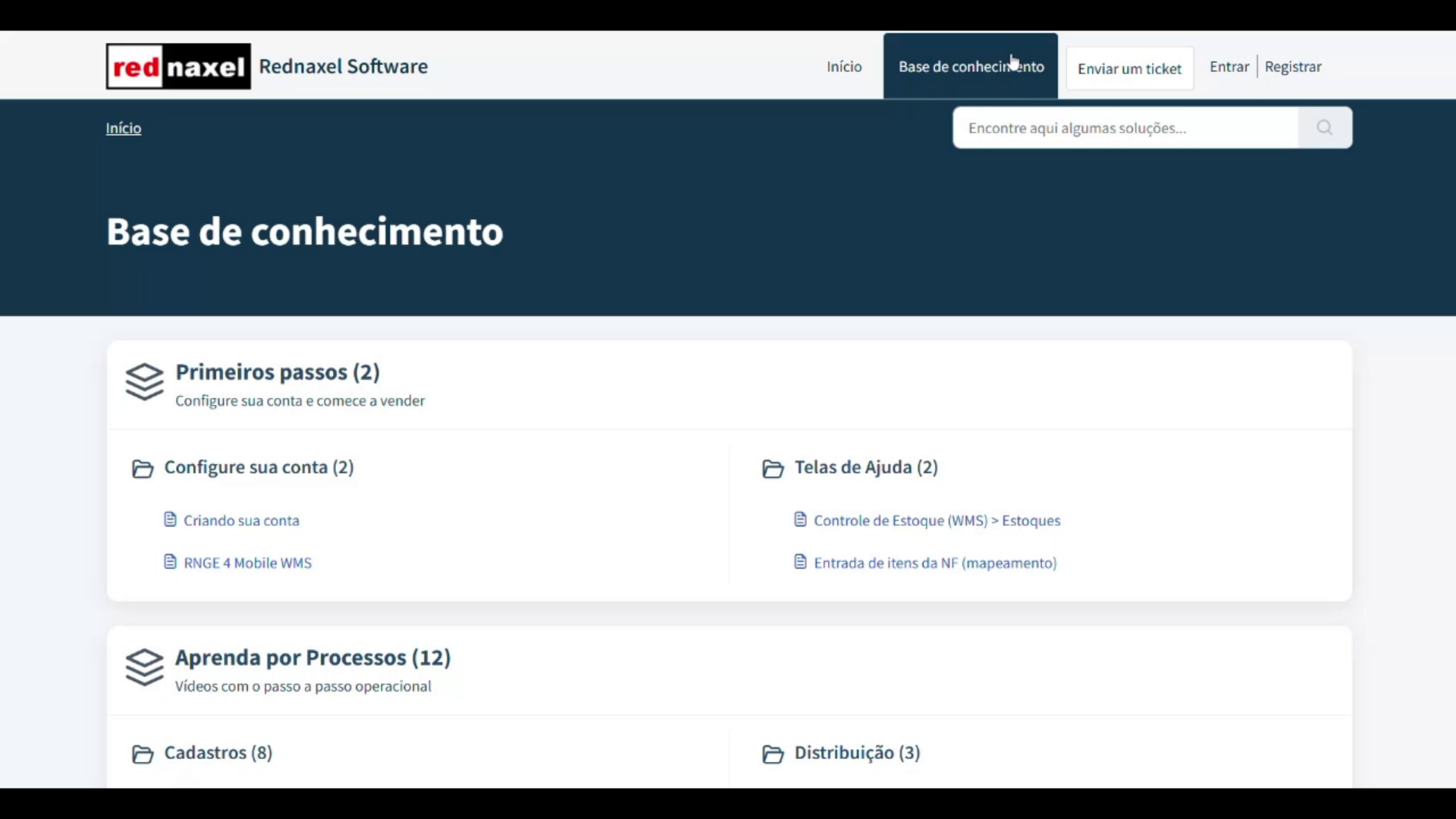This screenshot has width=1456, height=819.
Task: Click the Enviar um ticket button
Action: pyautogui.click(x=1129, y=67)
